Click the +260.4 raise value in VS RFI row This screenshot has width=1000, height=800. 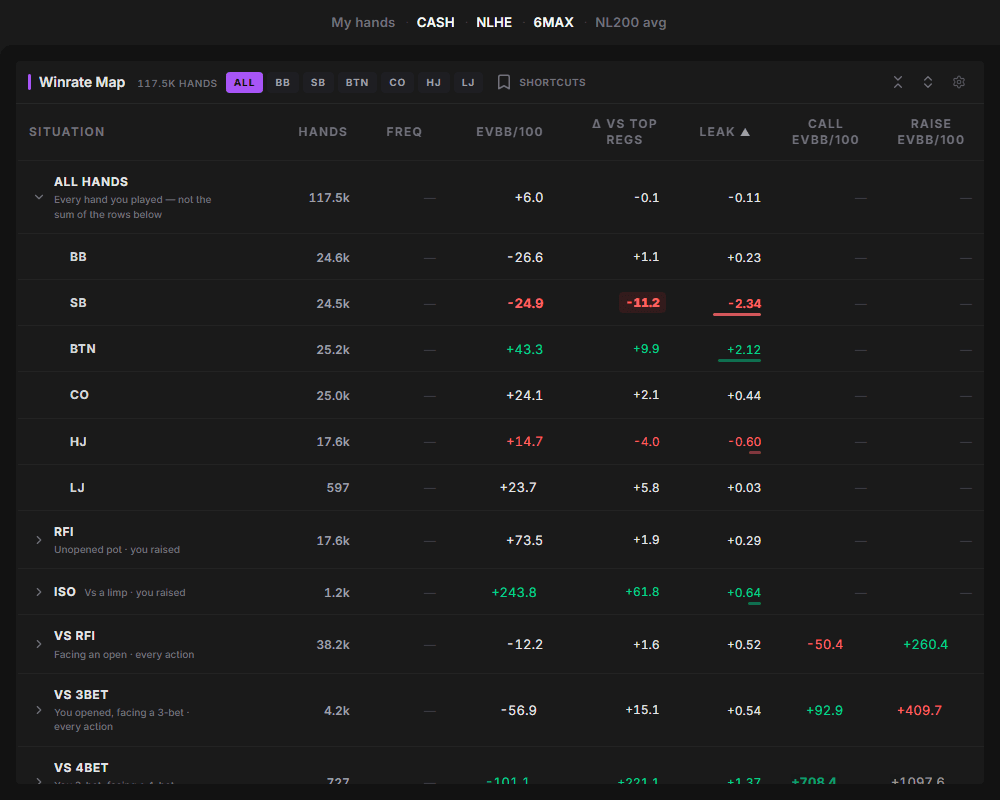[925, 644]
